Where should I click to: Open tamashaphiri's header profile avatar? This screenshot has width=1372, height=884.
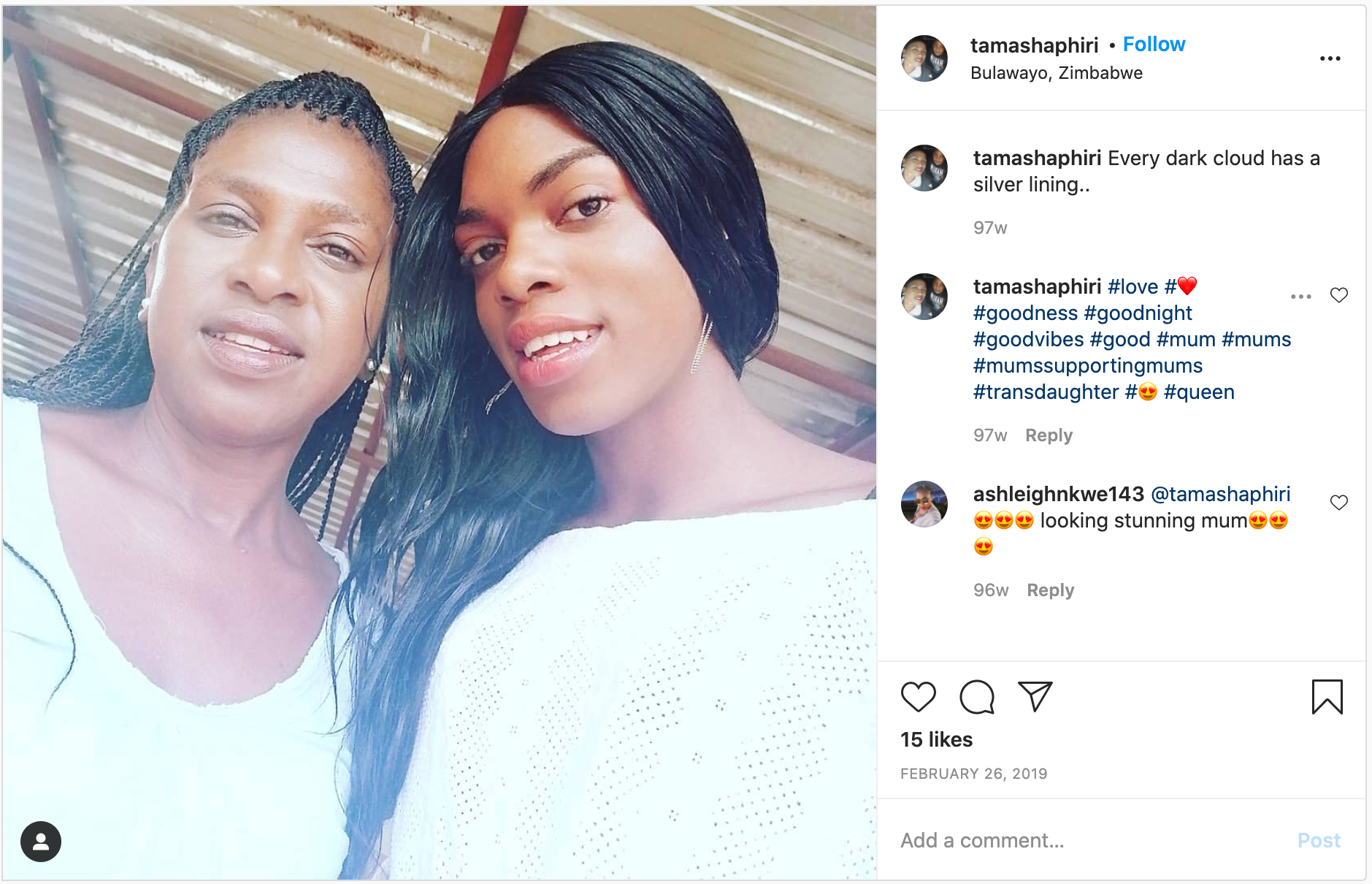pos(924,58)
